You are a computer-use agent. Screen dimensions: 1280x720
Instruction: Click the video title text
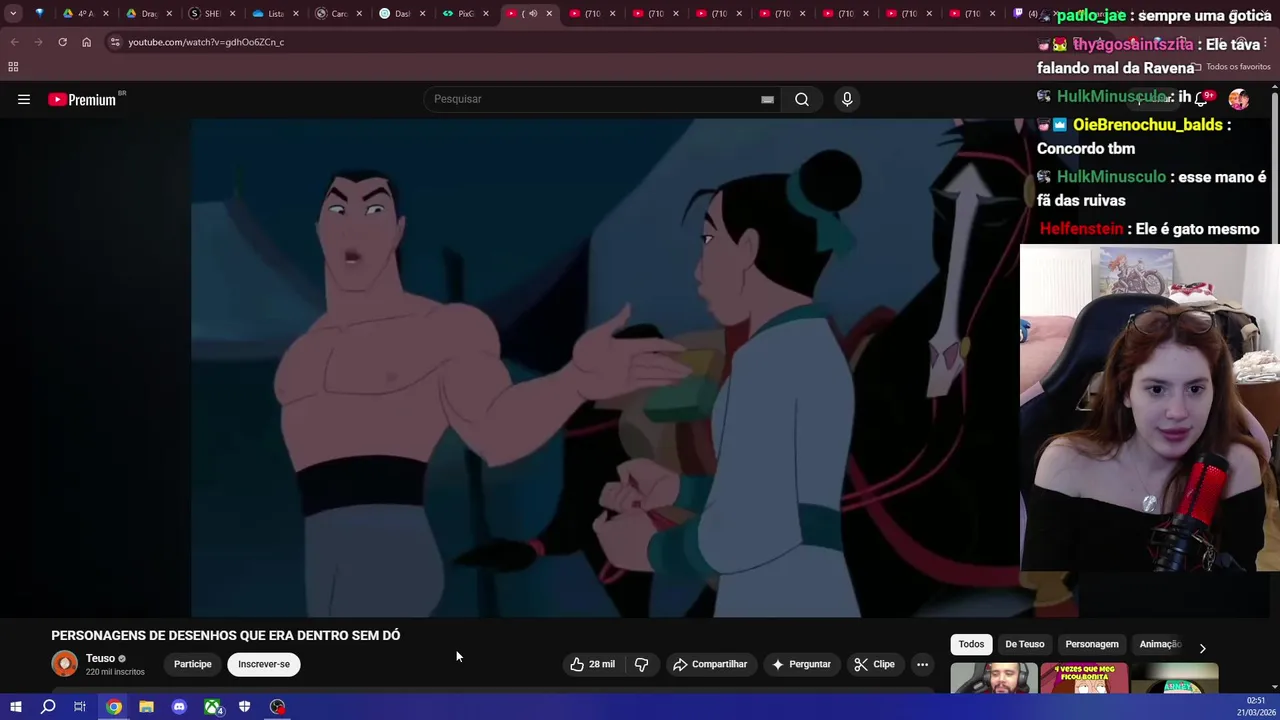(226, 635)
